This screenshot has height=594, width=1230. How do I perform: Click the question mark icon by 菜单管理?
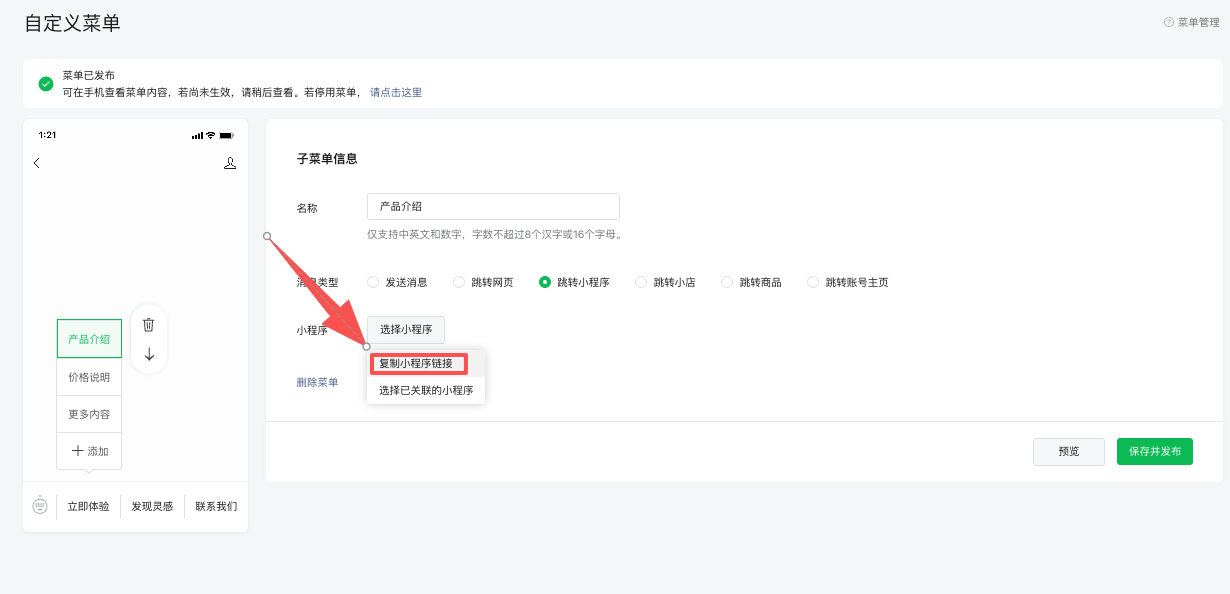click(x=1168, y=22)
